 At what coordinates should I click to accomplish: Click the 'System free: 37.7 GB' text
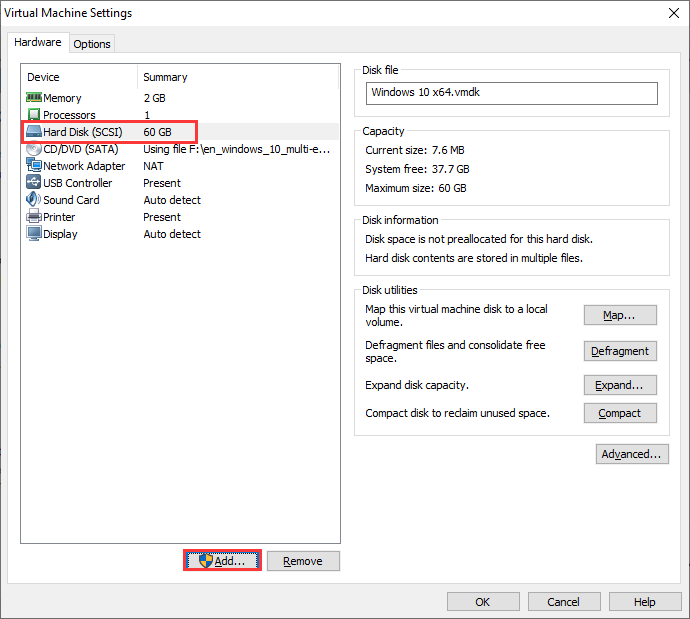417,169
